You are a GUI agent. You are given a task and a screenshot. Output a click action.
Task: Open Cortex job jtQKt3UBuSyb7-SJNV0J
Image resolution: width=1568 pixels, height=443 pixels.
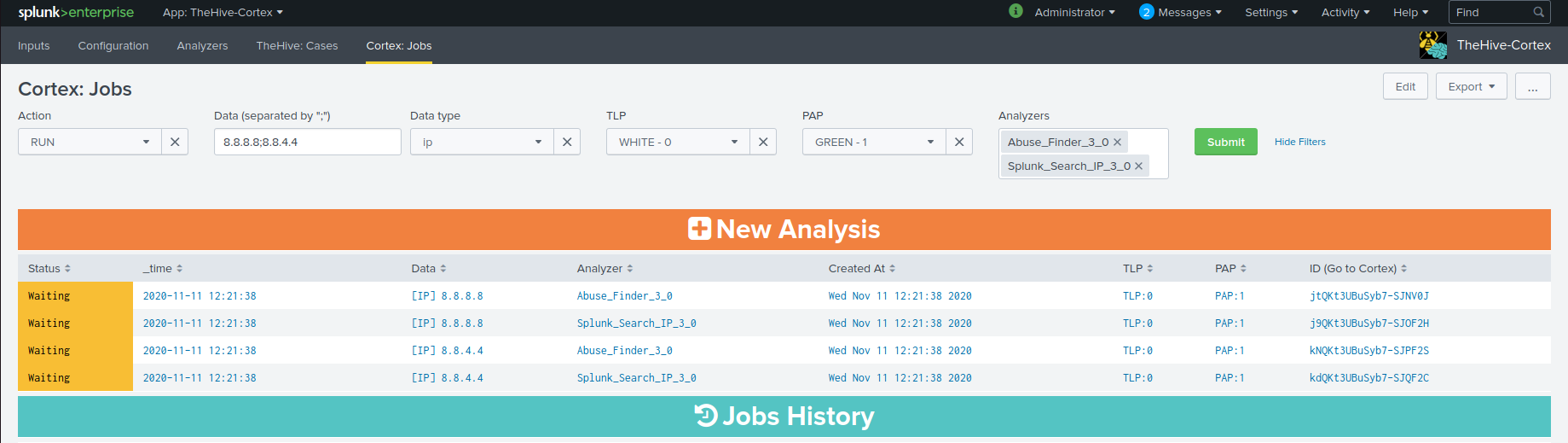coord(1368,296)
